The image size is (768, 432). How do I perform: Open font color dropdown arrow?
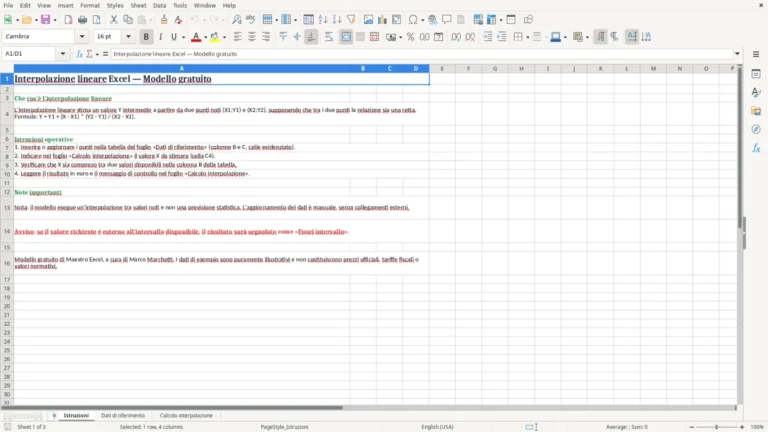pos(205,37)
